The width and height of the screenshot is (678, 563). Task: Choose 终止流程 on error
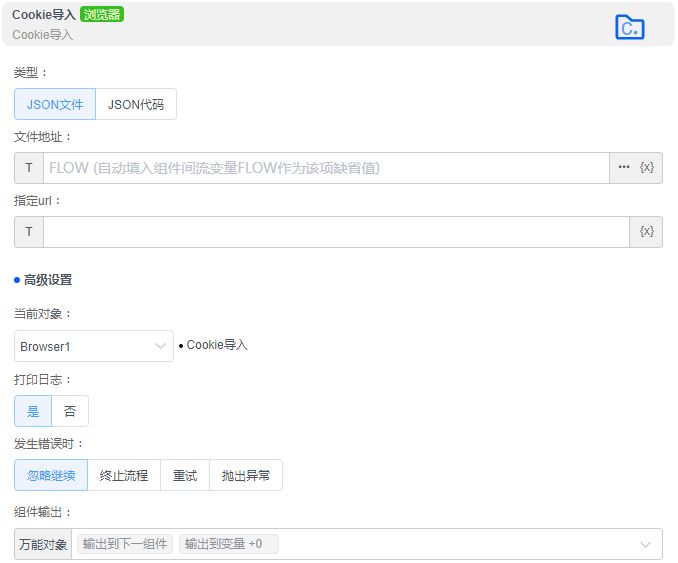click(x=124, y=475)
